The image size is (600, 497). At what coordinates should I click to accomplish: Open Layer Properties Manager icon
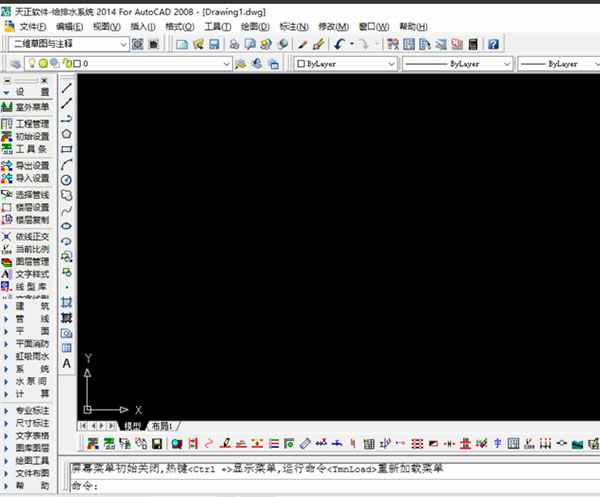point(15,64)
